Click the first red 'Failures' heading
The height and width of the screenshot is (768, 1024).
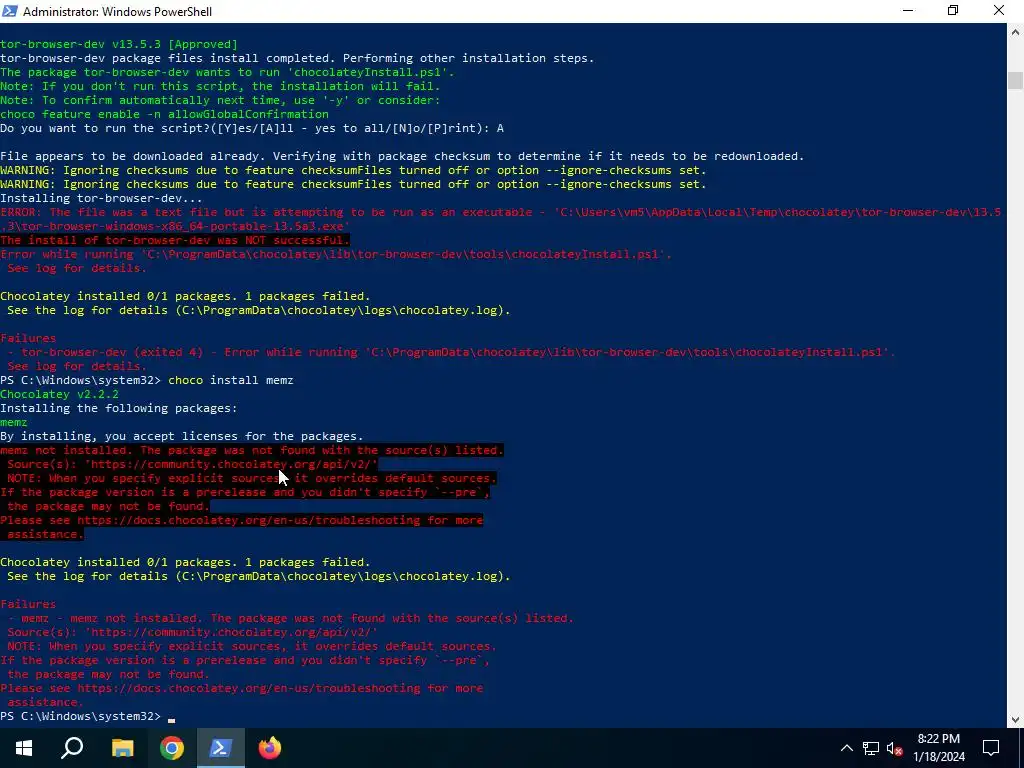coord(28,338)
